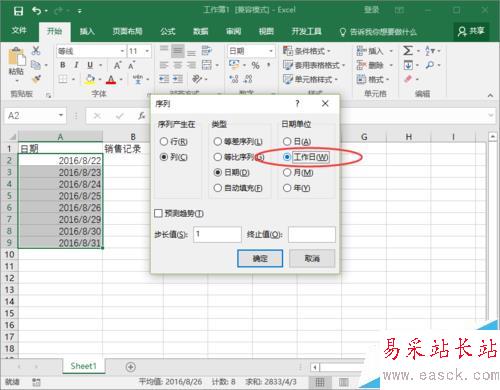Choose Growth series (等比序列) type
Viewport: 500px width, 390px height.
pyautogui.click(x=239, y=157)
